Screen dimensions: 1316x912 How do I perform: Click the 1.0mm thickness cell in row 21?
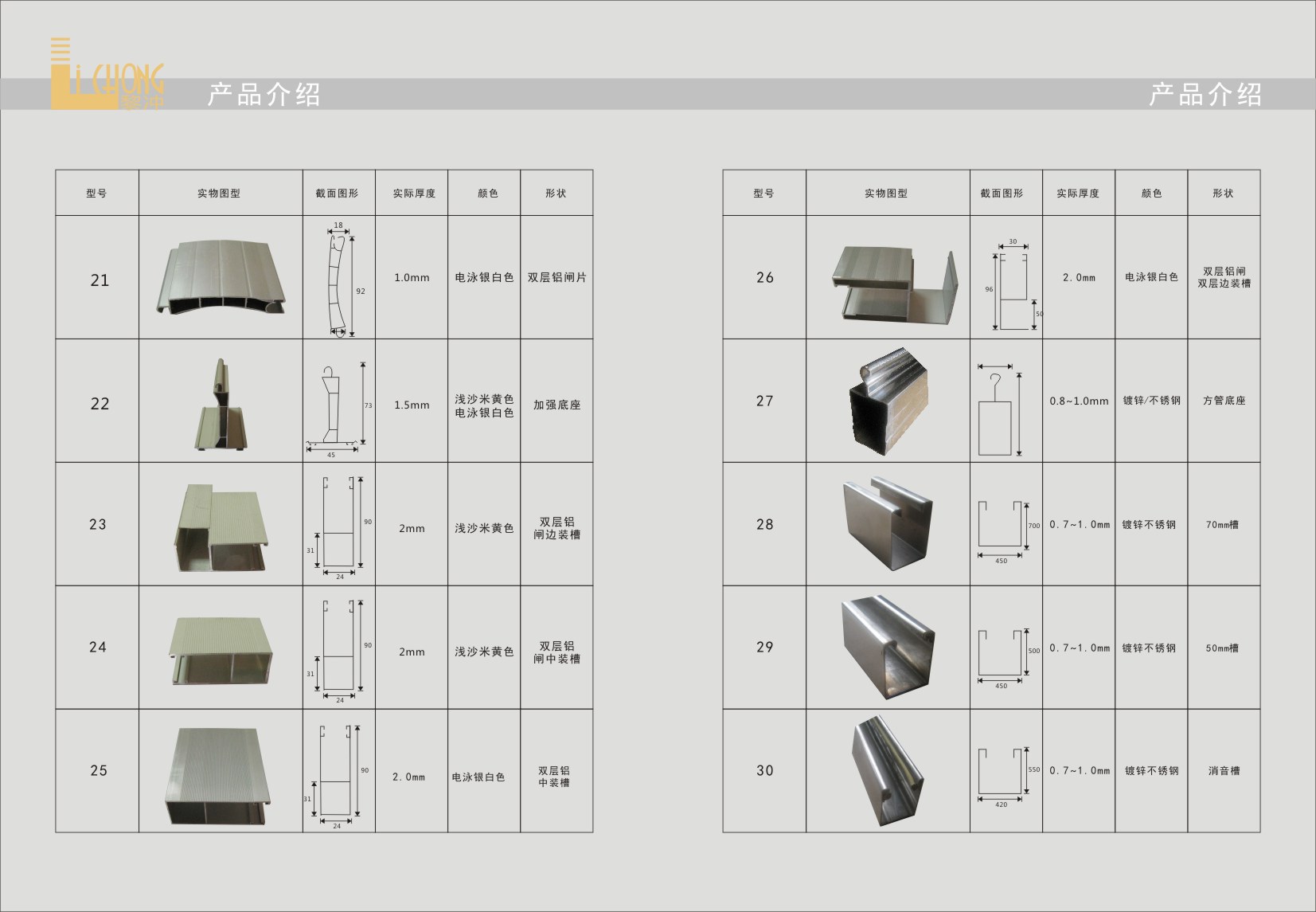[412, 277]
